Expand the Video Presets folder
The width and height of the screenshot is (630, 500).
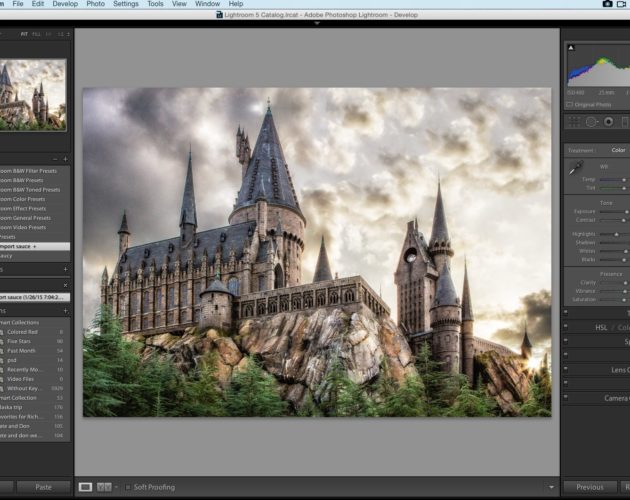(23, 227)
